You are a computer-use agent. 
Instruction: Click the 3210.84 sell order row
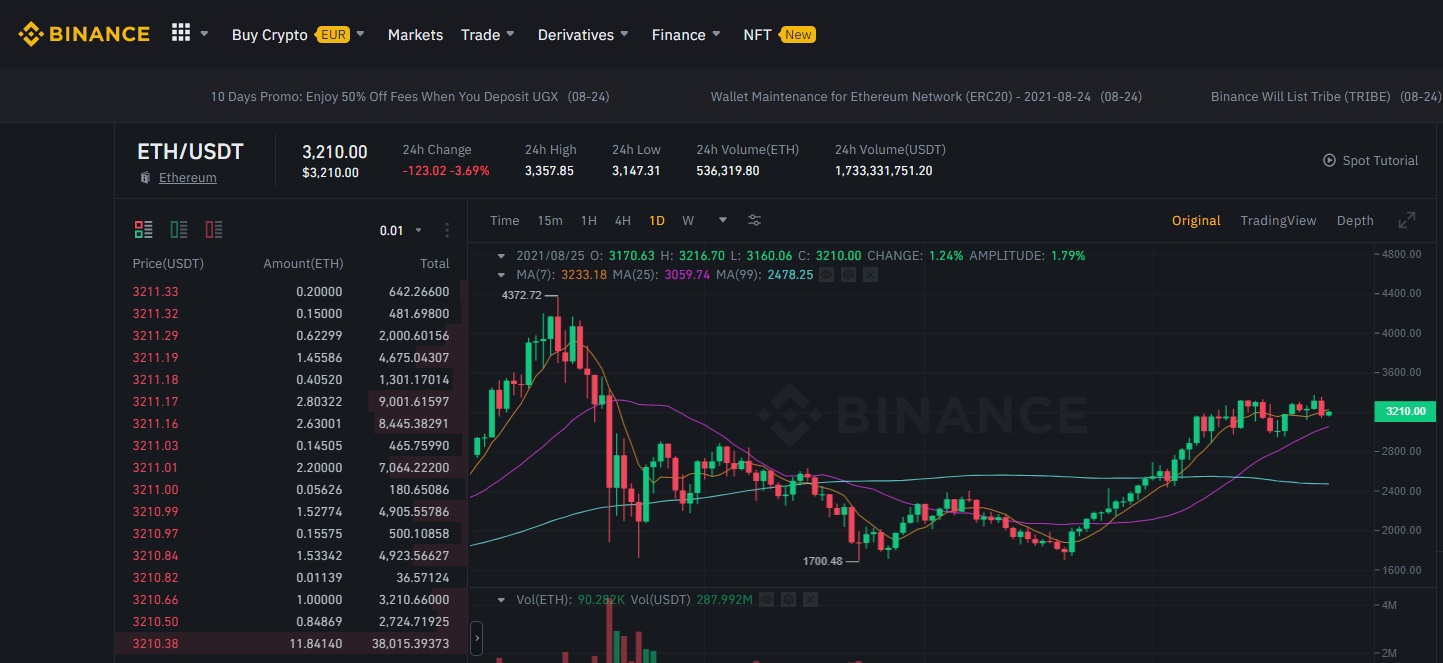click(291, 556)
